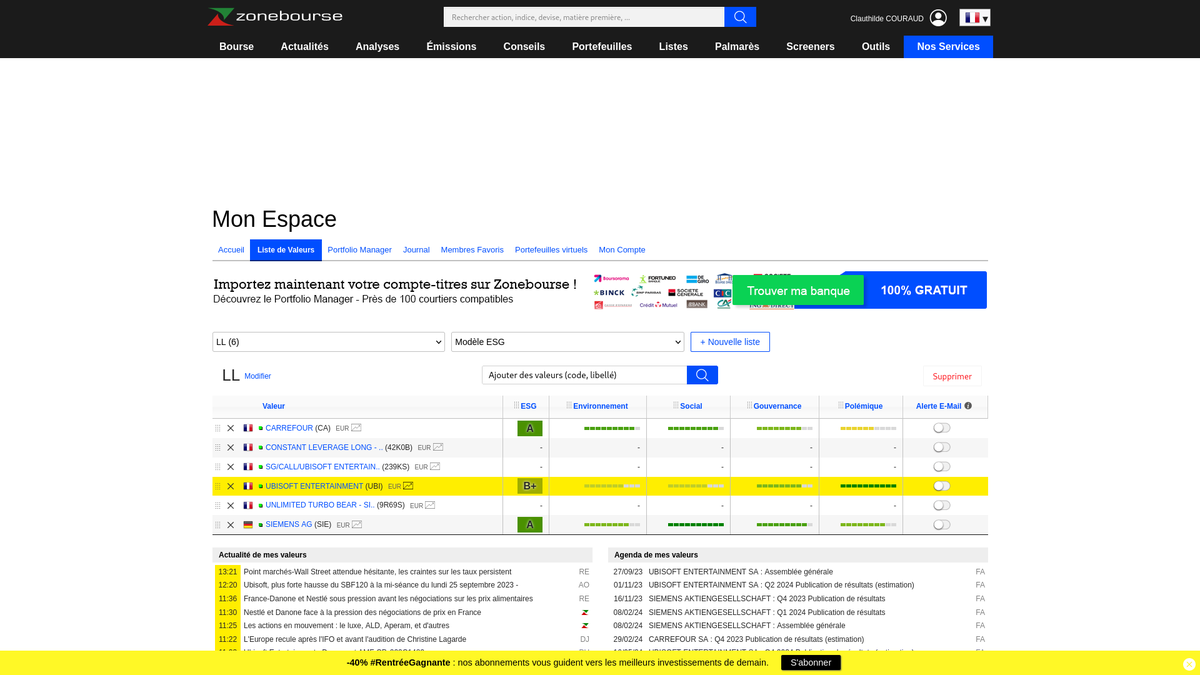Remove SG/CALL/UBISOFT ENTERTAIN with its X icon

click(x=230, y=467)
